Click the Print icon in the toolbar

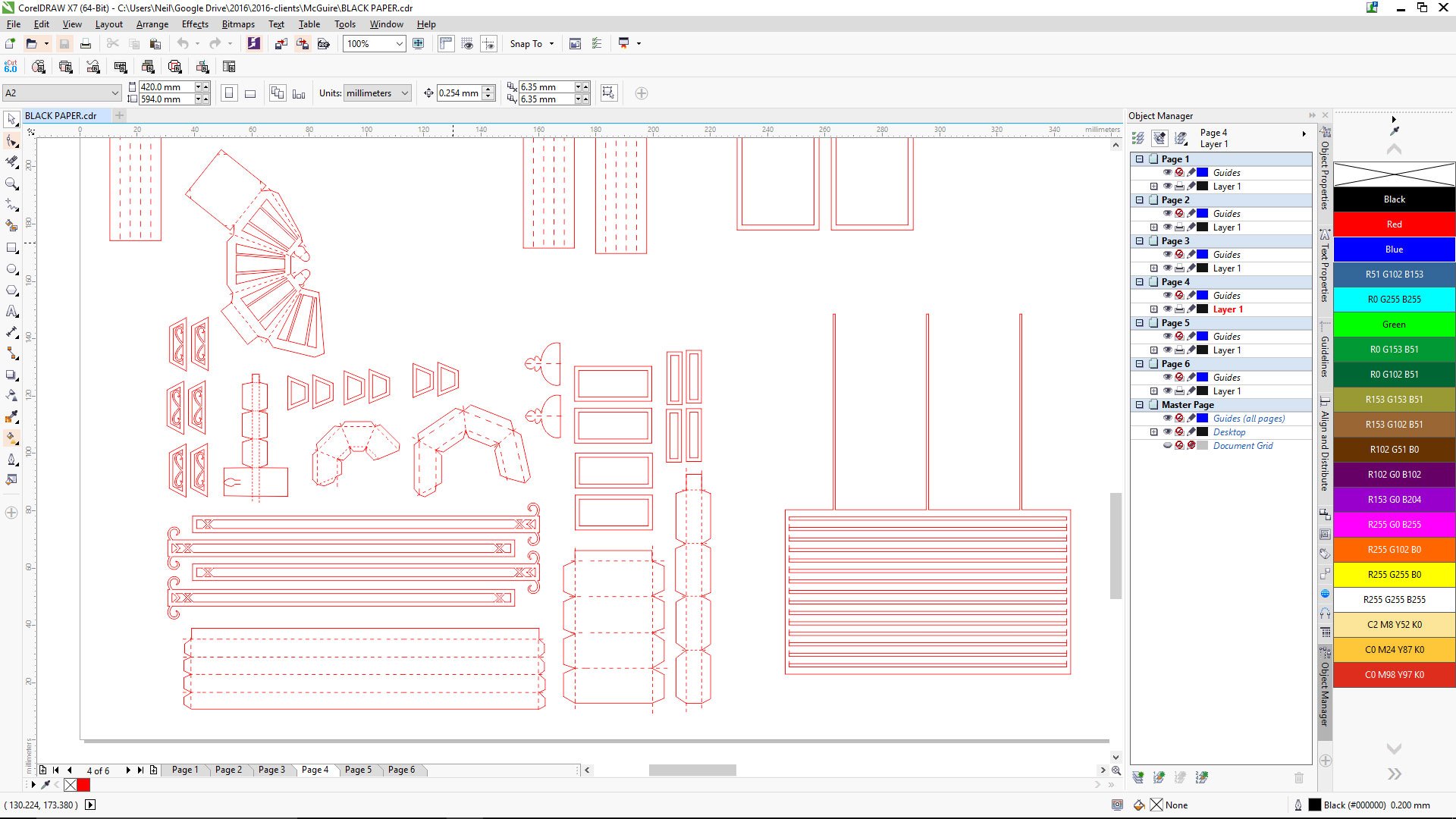pyautogui.click(x=86, y=43)
